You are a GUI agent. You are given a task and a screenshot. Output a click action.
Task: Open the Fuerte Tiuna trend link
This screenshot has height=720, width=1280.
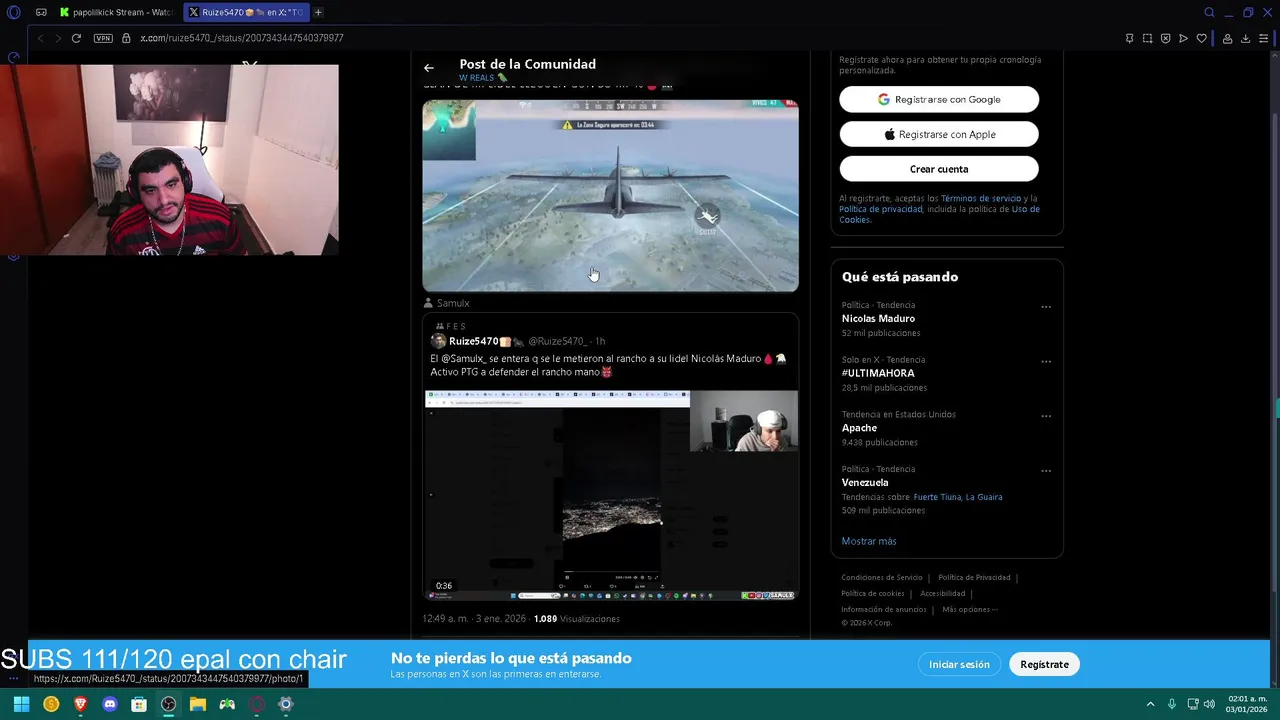click(x=936, y=497)
